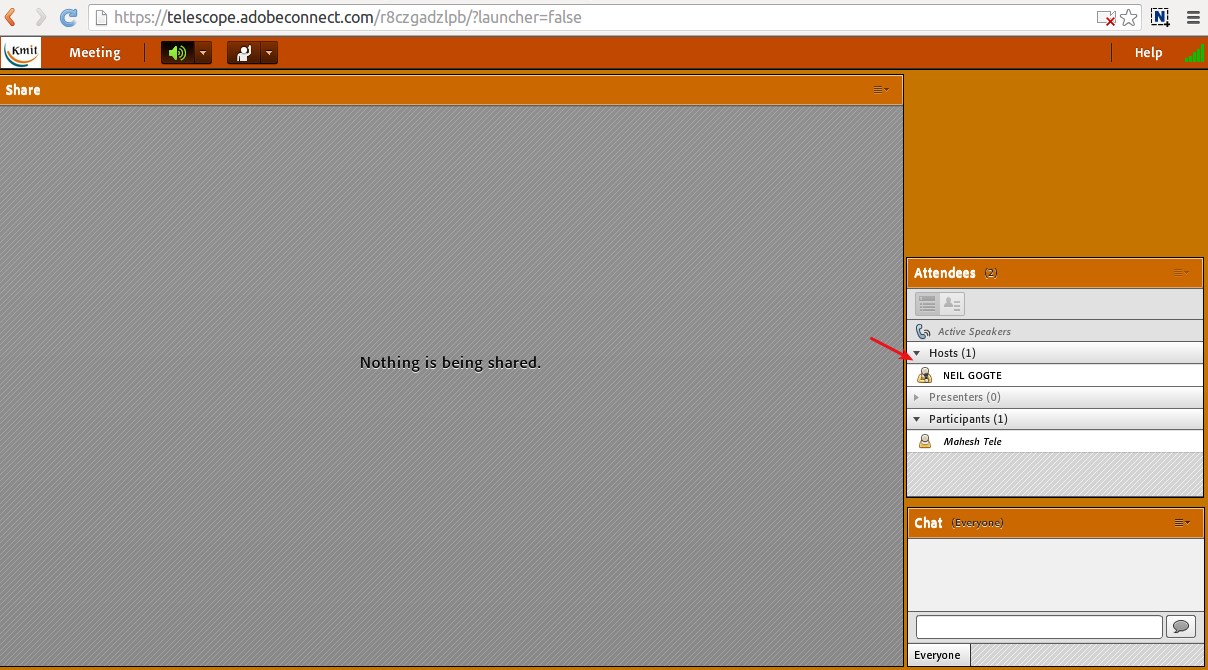Click the N extension icon in browser toolbar

[1160, 17]
